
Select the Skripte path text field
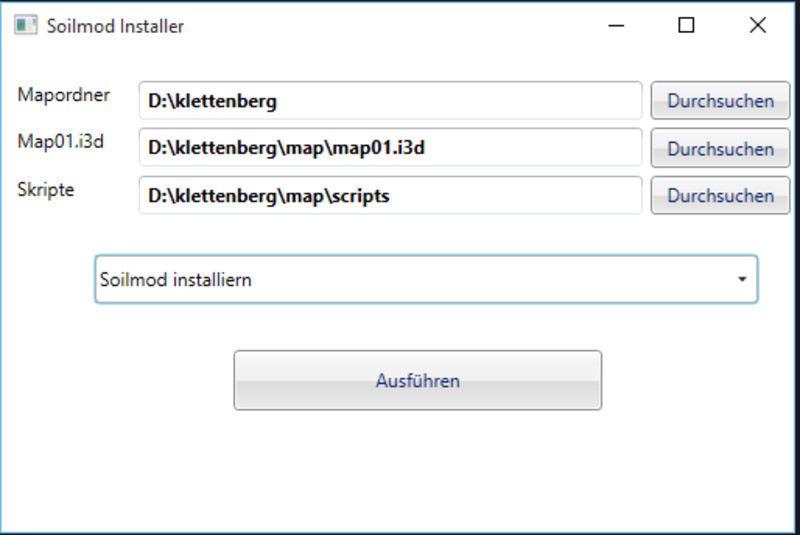tap(390, 196)
